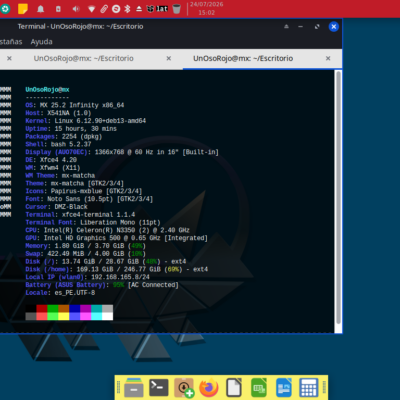Open the file manager in the dock

click(x=134, y=388)
